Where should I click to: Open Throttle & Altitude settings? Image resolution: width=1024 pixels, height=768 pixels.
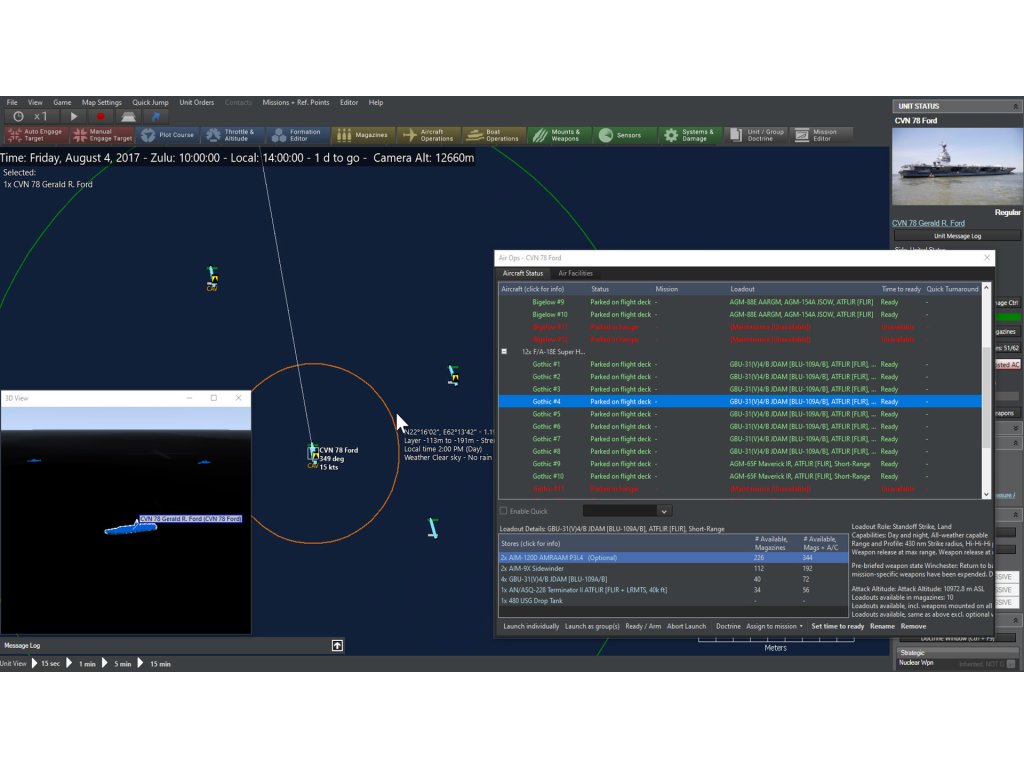(231, 135)
